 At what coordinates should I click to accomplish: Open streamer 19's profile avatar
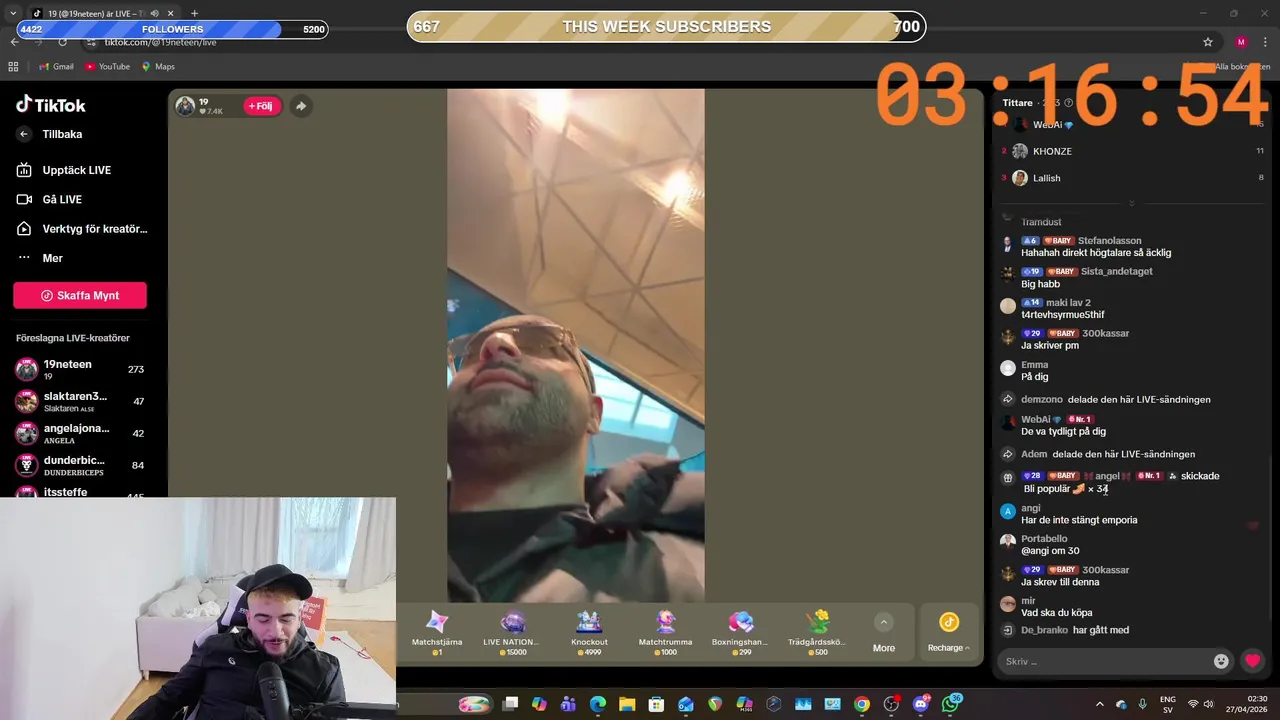[x=185, y=106]
